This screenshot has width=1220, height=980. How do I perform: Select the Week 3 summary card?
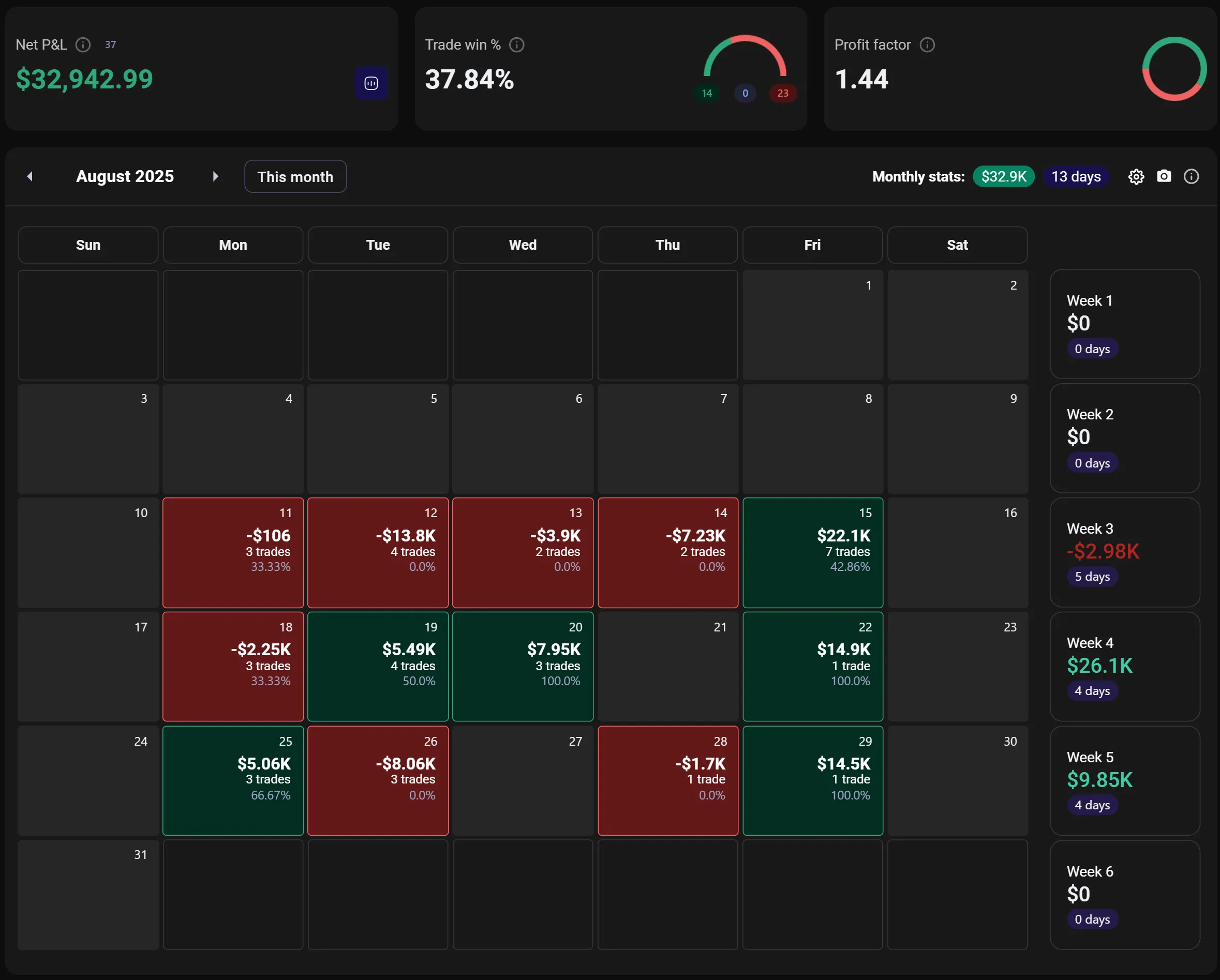click(1124, 552)
